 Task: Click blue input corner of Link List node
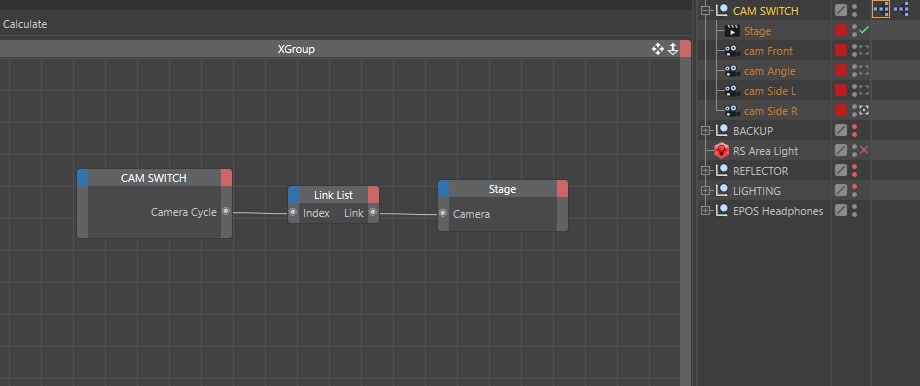pos(293,195)
